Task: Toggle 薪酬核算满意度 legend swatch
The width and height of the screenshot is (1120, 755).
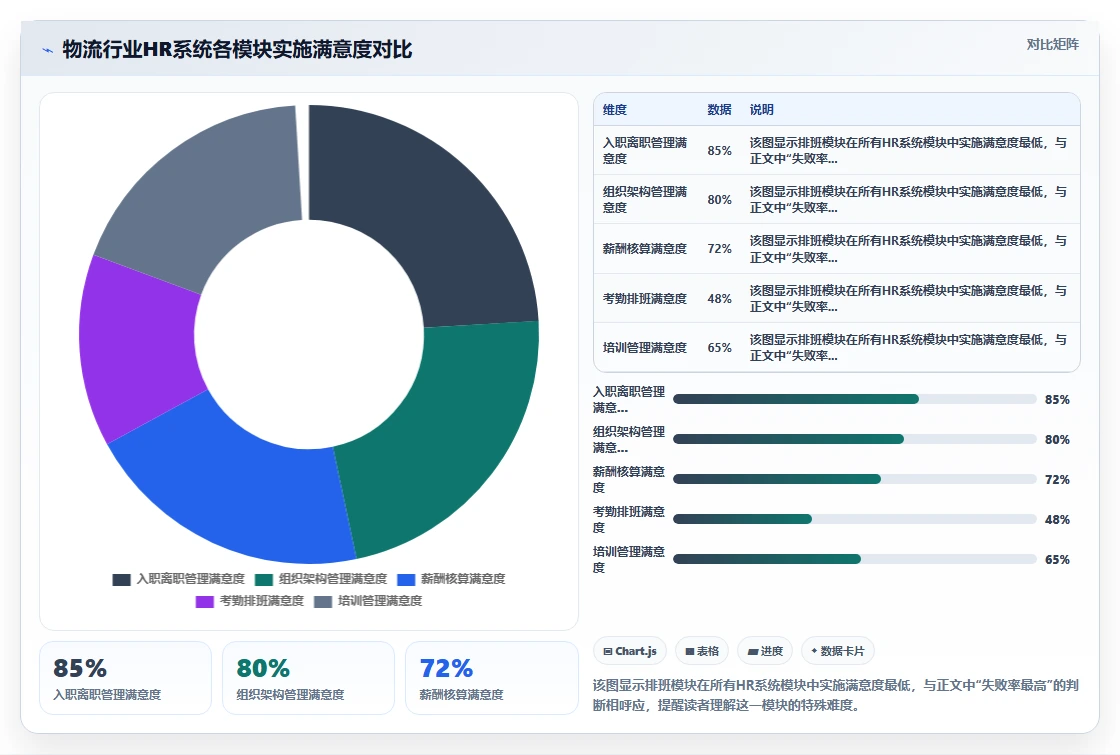Action: 406,579
